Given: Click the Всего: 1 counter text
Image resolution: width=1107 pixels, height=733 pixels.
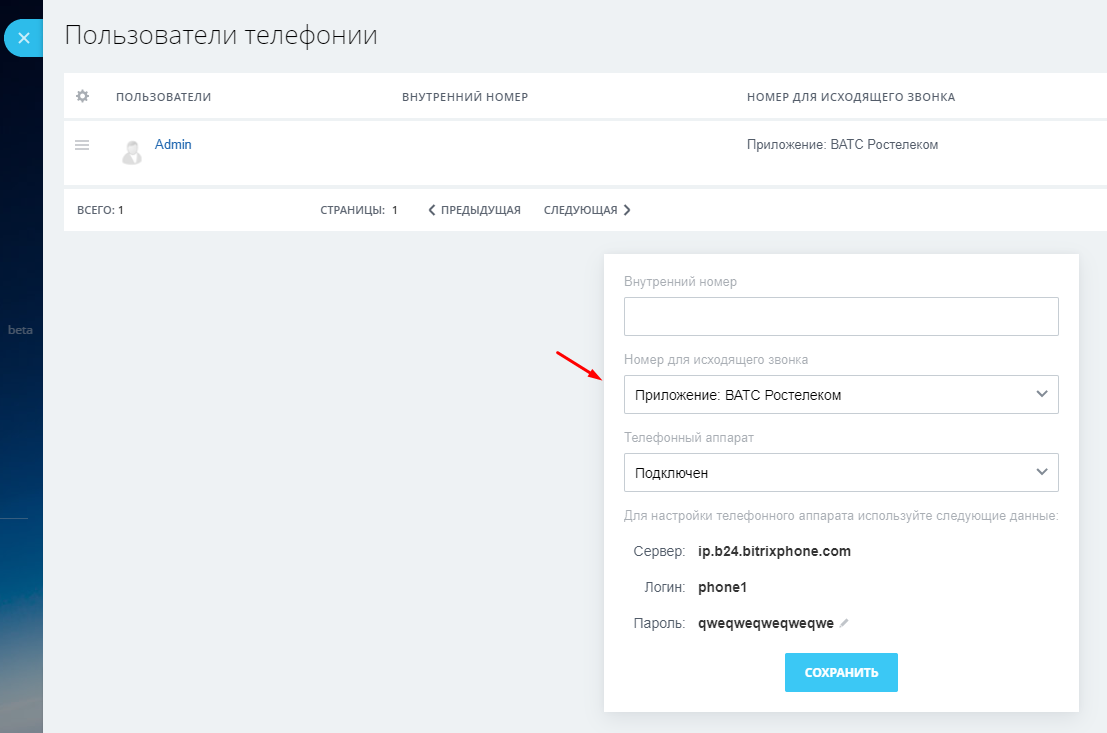Looking at the screenshot, I should pos(100,210).
